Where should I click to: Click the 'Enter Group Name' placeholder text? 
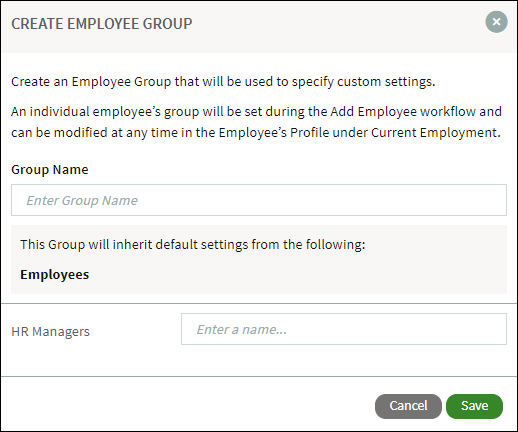(82, 200)
